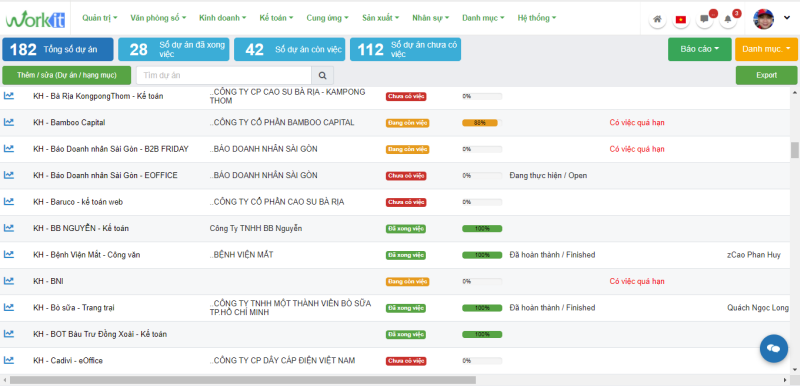Image resolution: width=800 pixels, height=386 pixels.
Task: Click KH - Baruco - kế toán web name
Action: click(78, 202)
